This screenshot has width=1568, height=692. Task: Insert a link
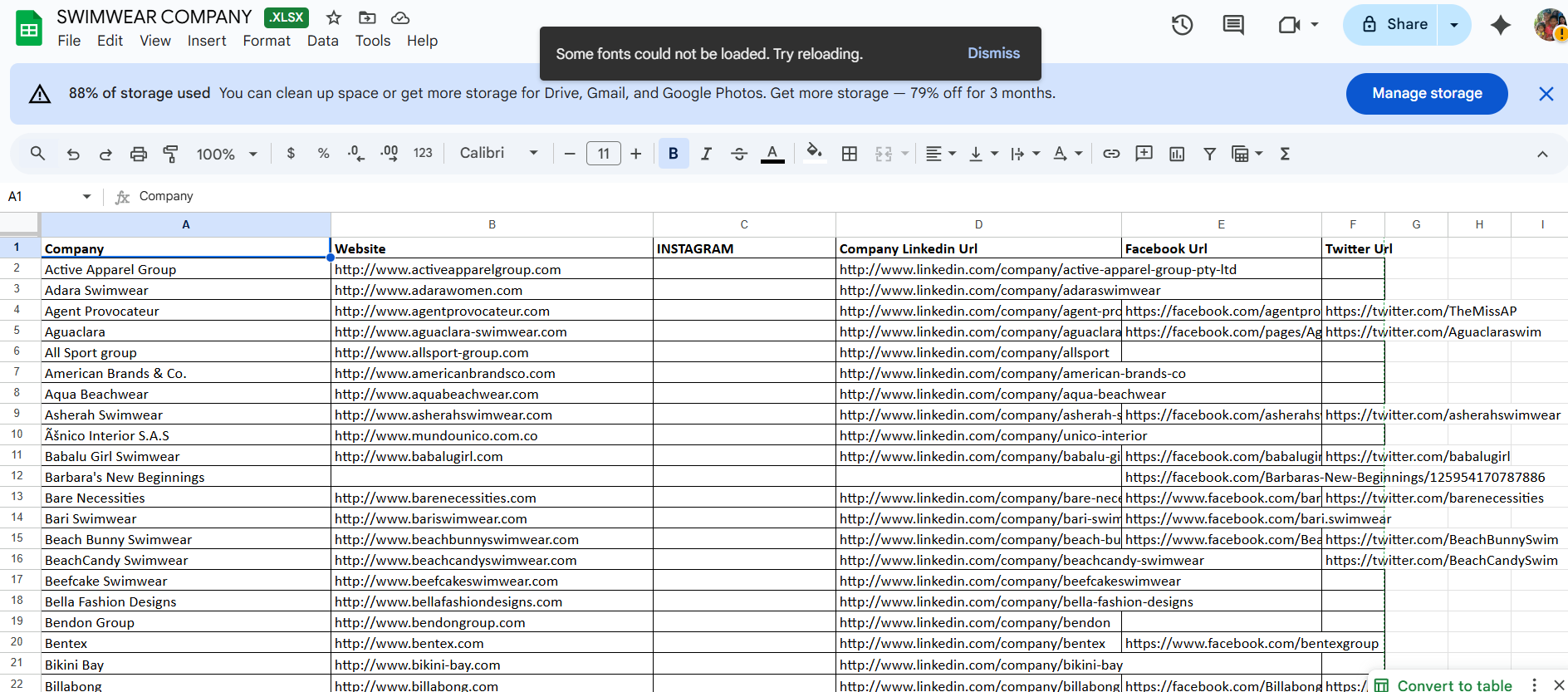(x=1111, y=154)
